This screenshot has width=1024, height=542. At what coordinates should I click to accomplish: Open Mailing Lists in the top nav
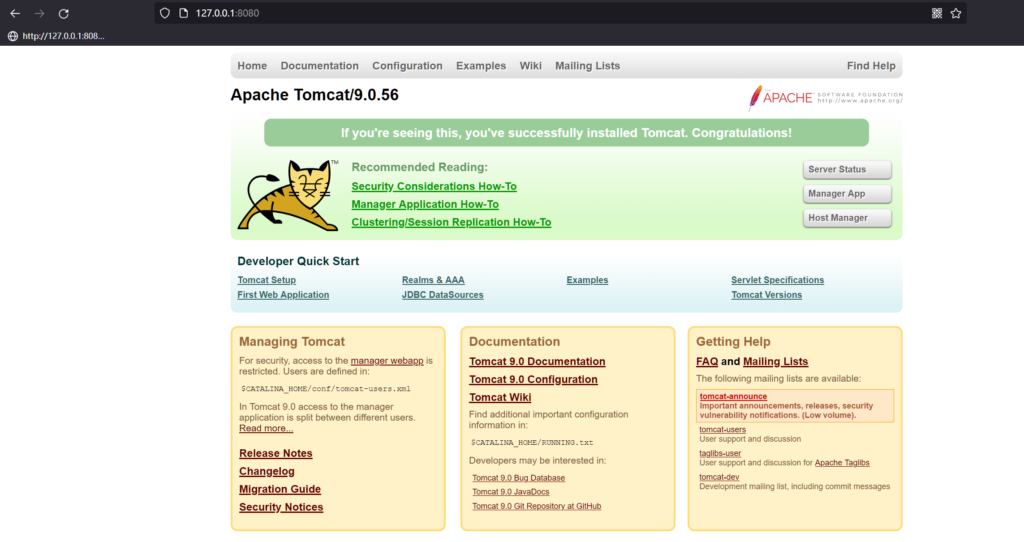587,66
